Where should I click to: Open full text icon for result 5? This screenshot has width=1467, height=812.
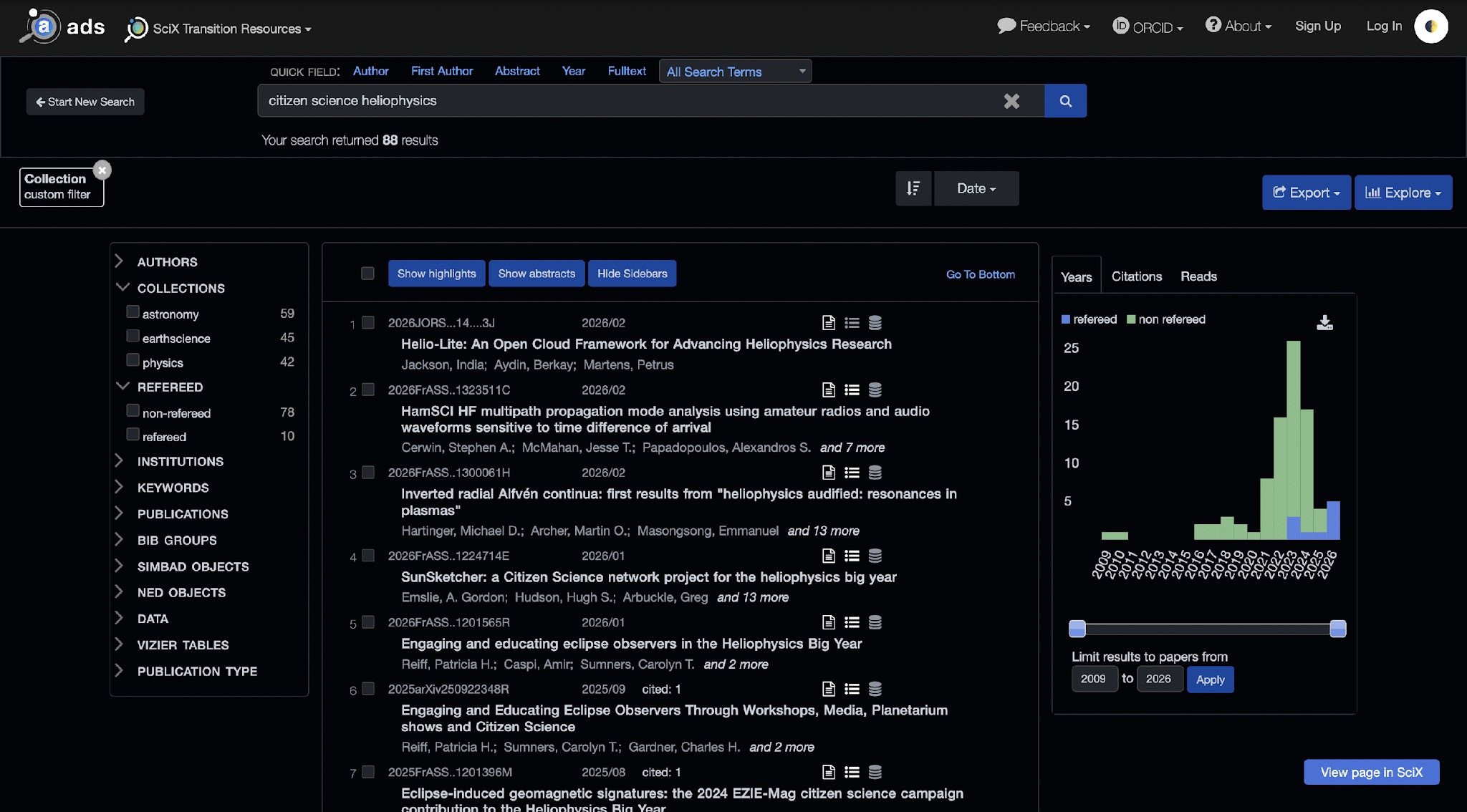(x=829, y=622)
